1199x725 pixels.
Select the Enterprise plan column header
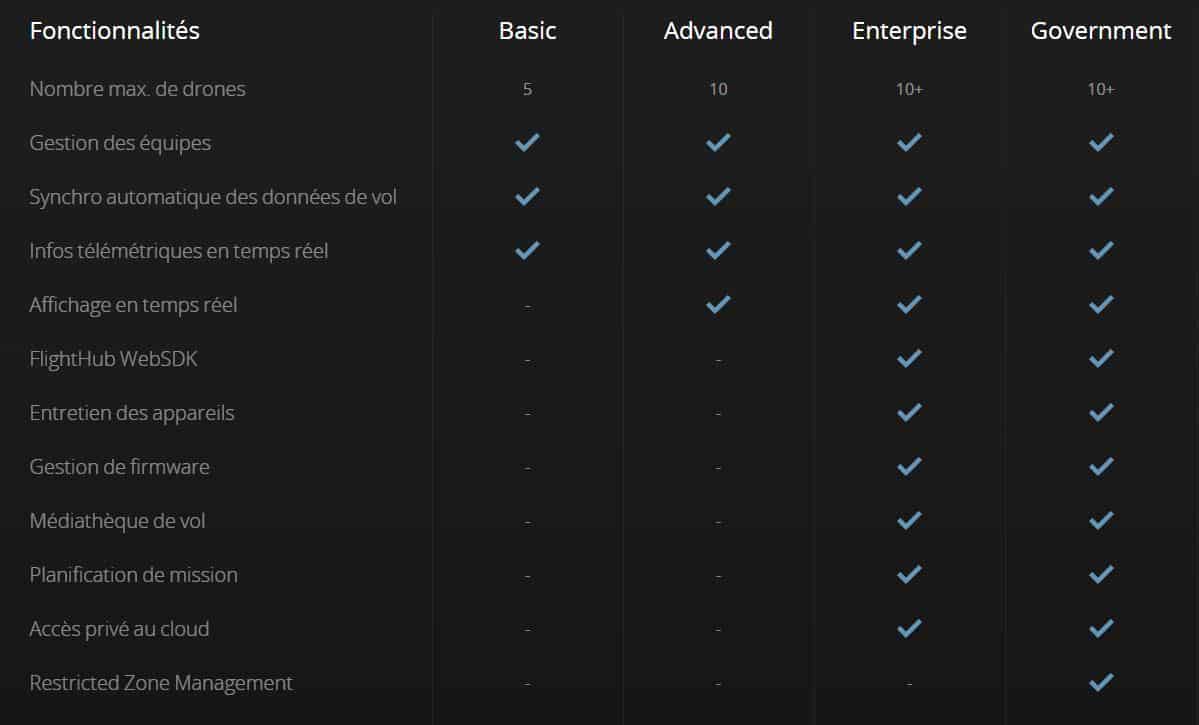909,31
